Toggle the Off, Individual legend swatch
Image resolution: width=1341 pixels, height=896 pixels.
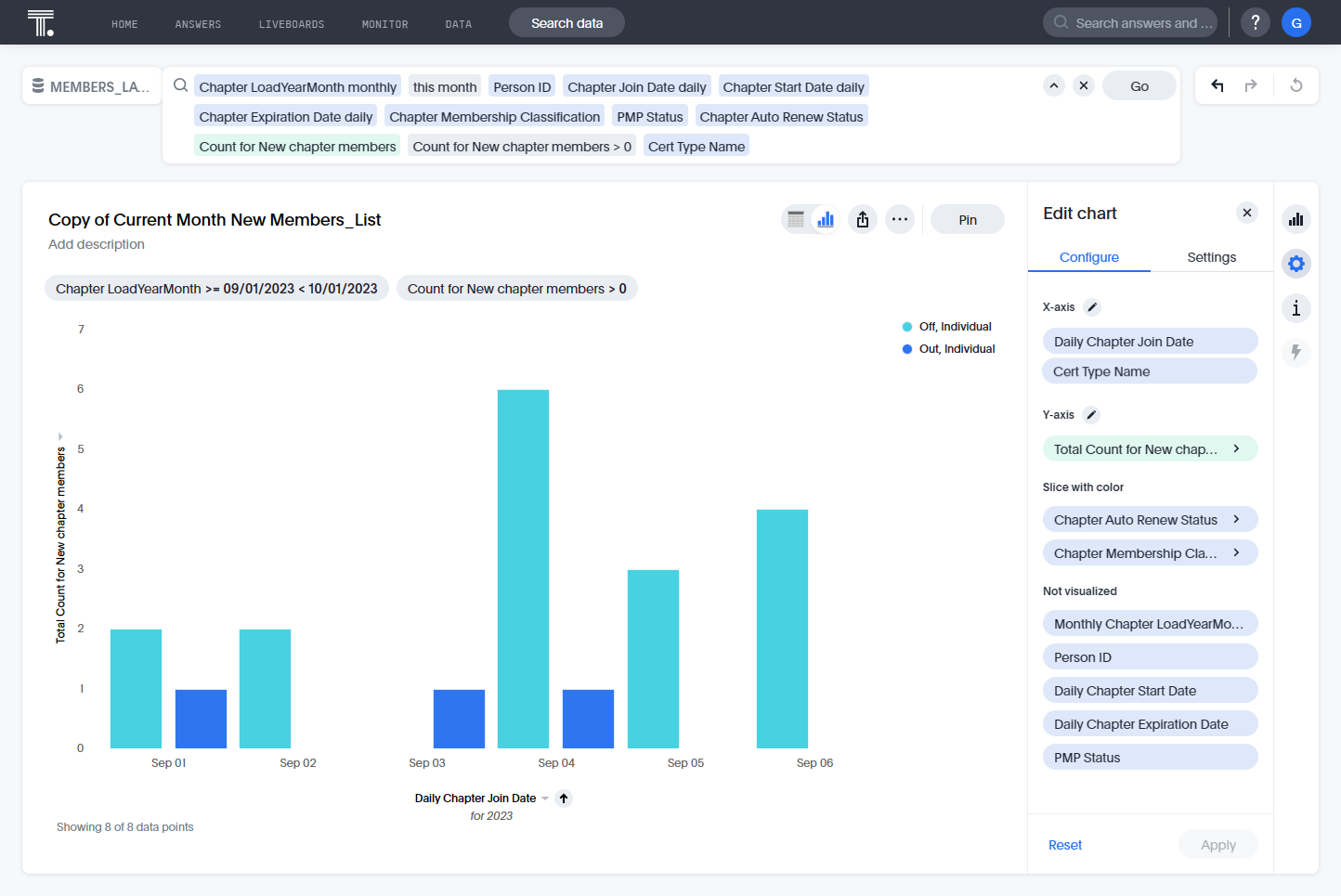[907, 327]
